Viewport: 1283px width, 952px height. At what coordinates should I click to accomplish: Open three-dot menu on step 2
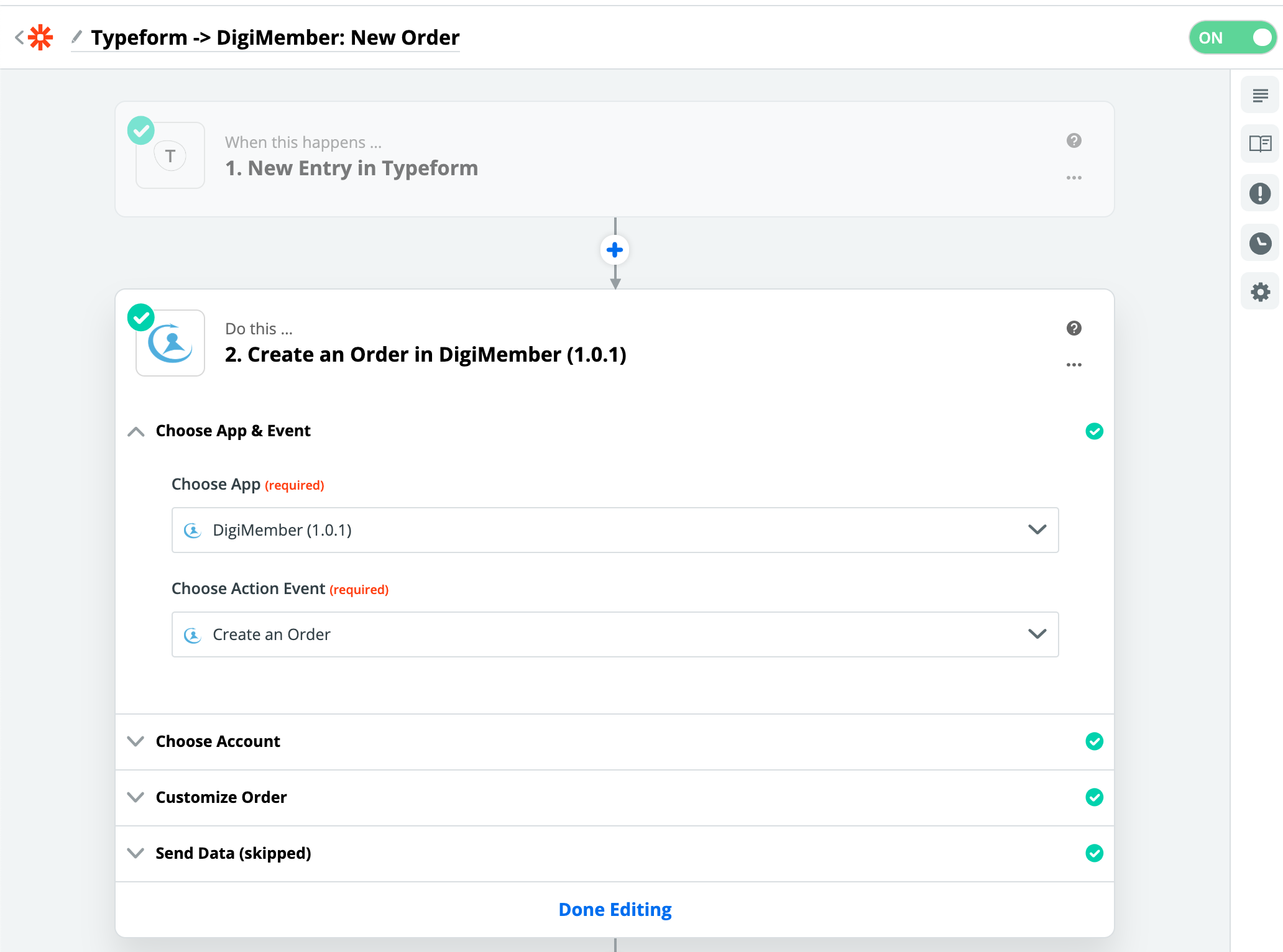pyautogui.click(x=1074, y=365)
